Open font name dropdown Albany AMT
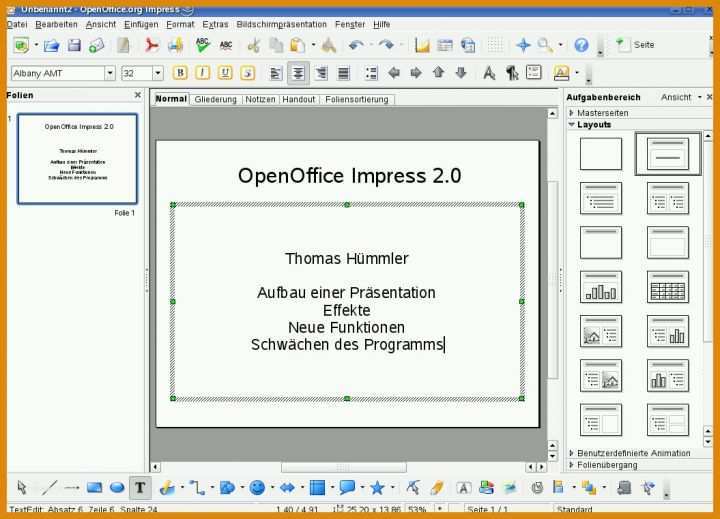 pos(110,73)
